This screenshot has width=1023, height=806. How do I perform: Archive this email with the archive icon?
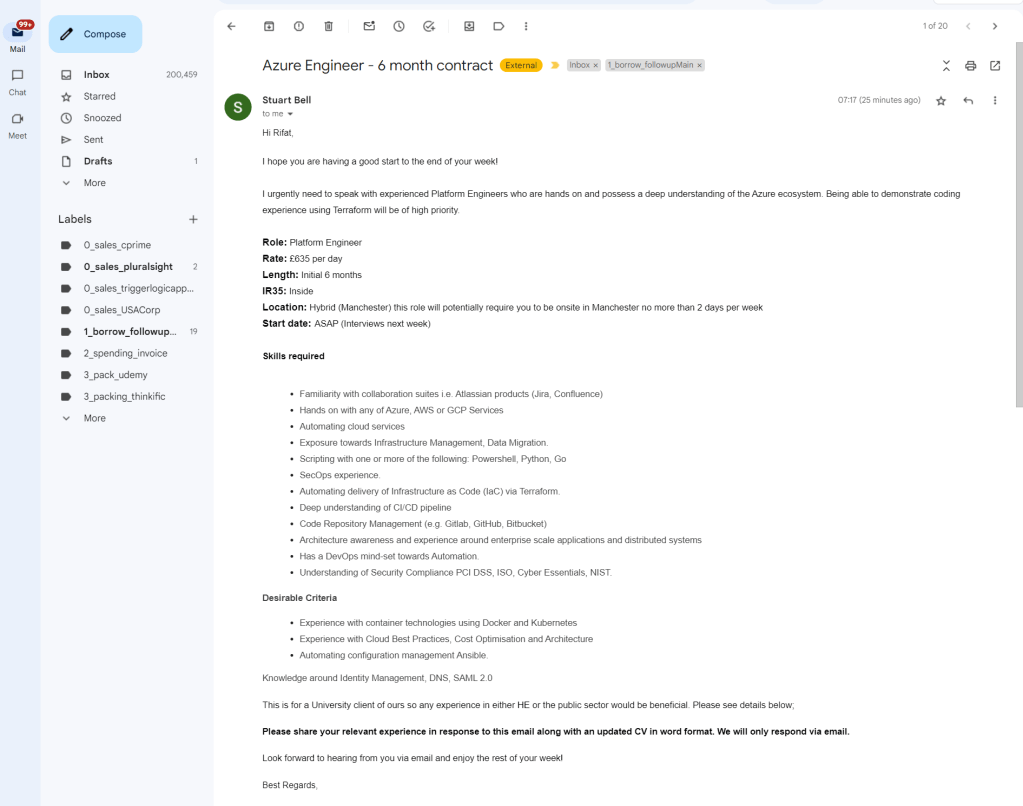269,26
